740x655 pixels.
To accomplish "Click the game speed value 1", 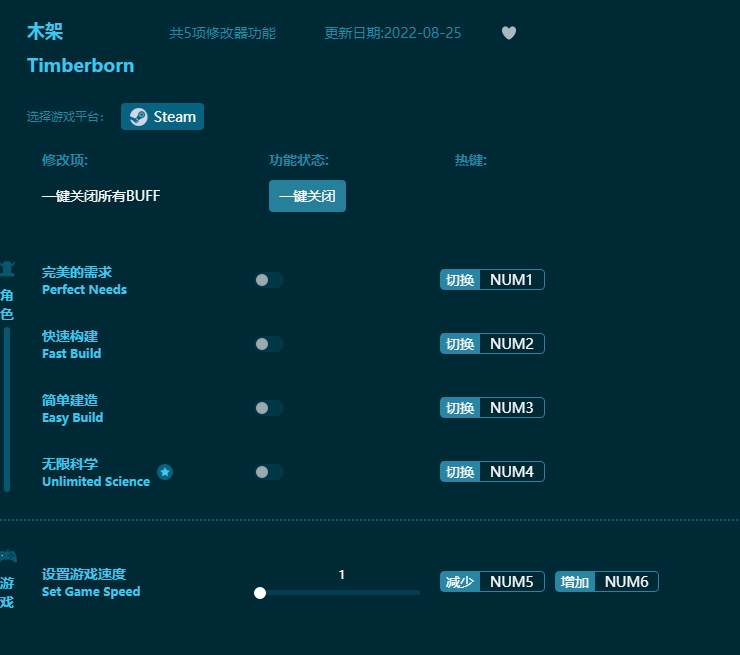I will coord(342,574).
